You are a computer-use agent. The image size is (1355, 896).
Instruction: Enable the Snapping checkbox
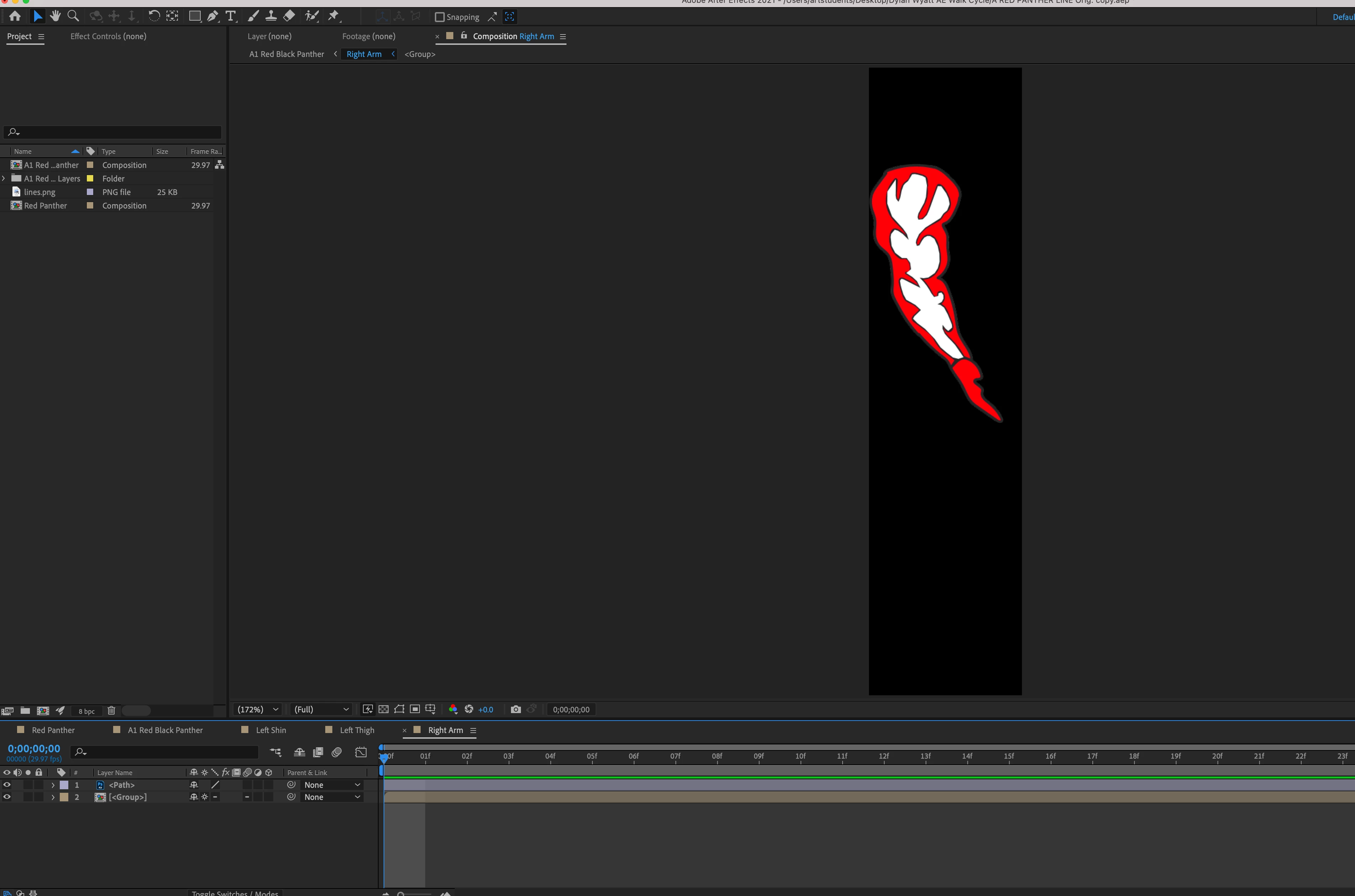[x=439, y=17]
